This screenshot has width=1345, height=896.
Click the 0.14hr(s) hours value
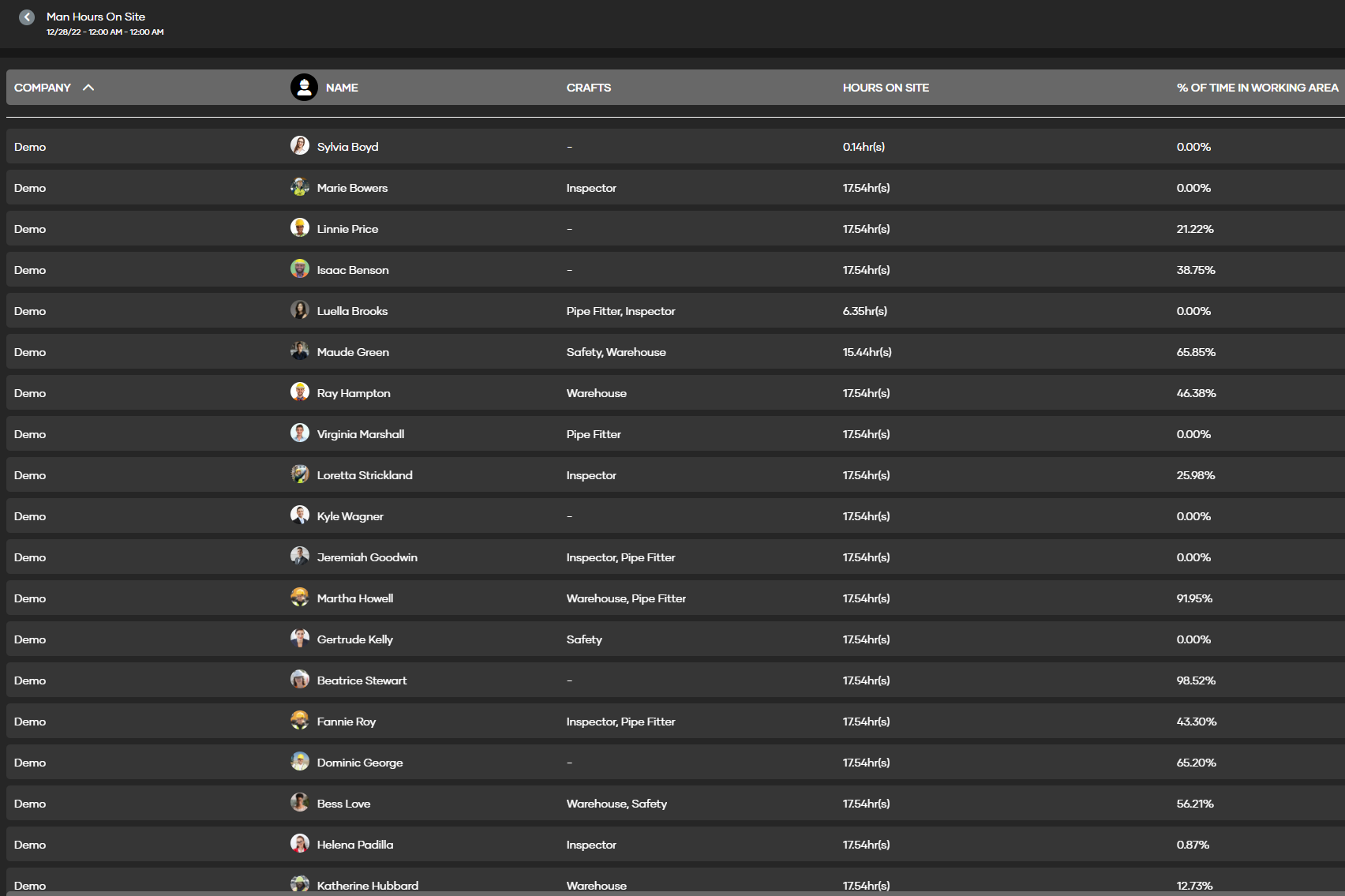click(x=864, y=147)
